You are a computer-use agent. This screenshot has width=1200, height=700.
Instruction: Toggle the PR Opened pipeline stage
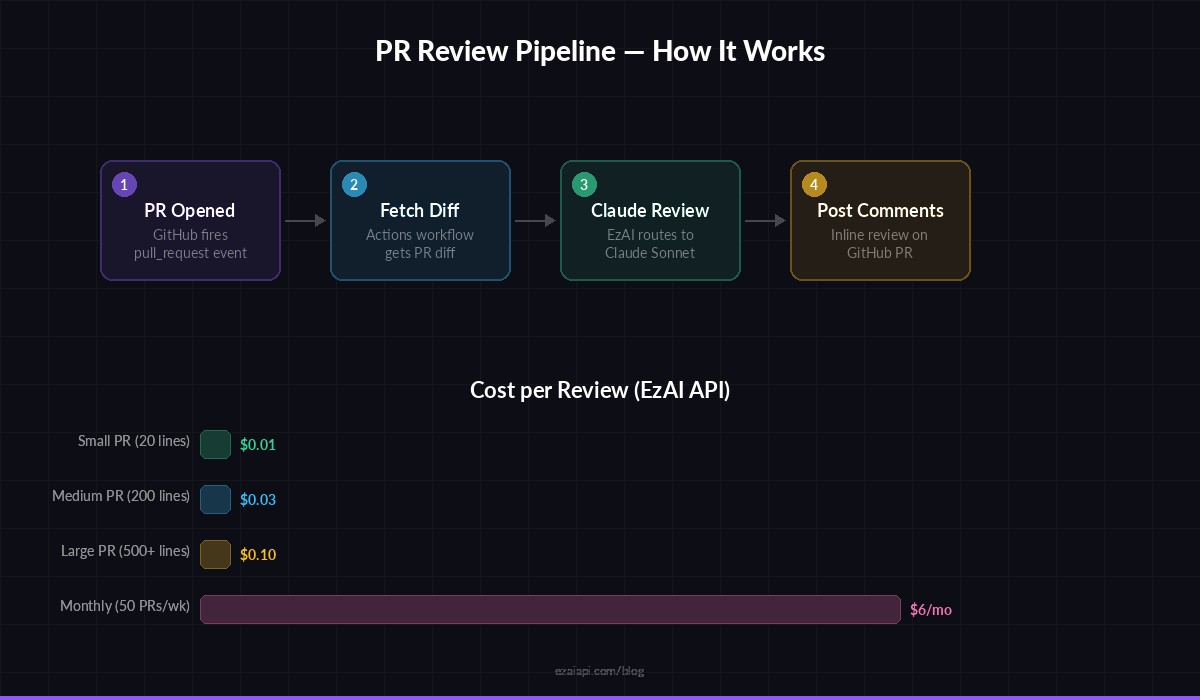(x=190, y=220)
